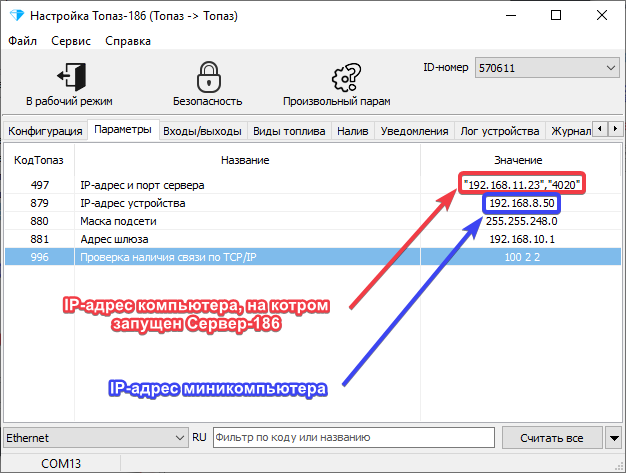
Task: Select the Адрес шлюза row name
Action: (114, 239)
